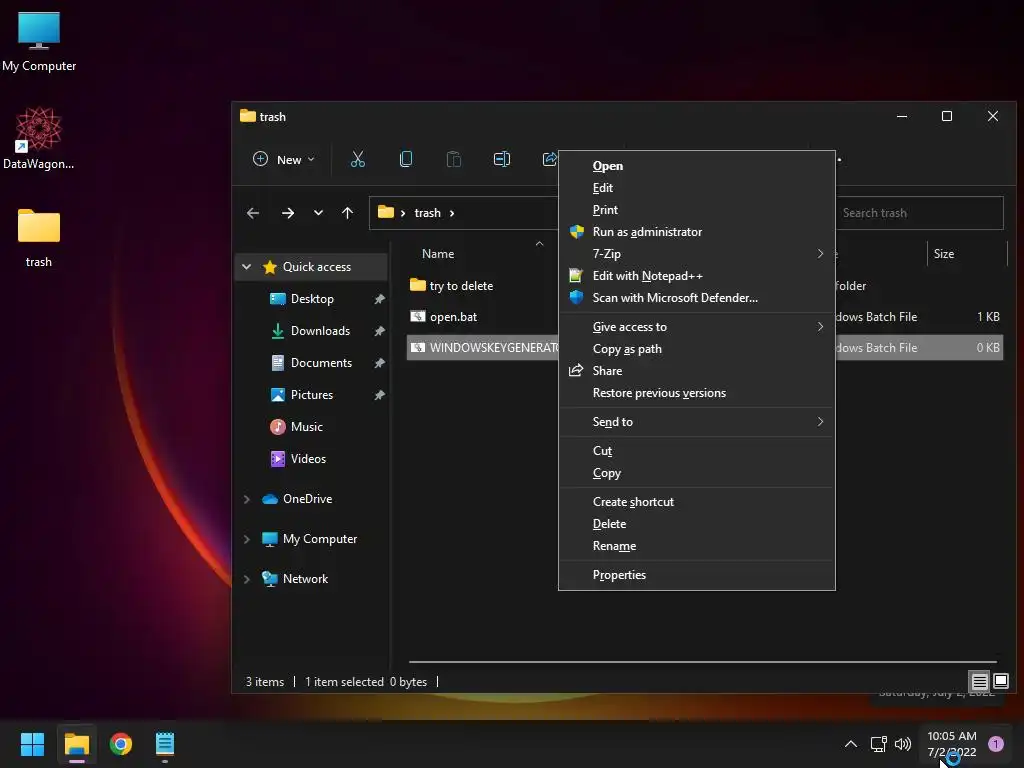
Task: Expand the OneDrive tree node
Action: pos(246,499)
